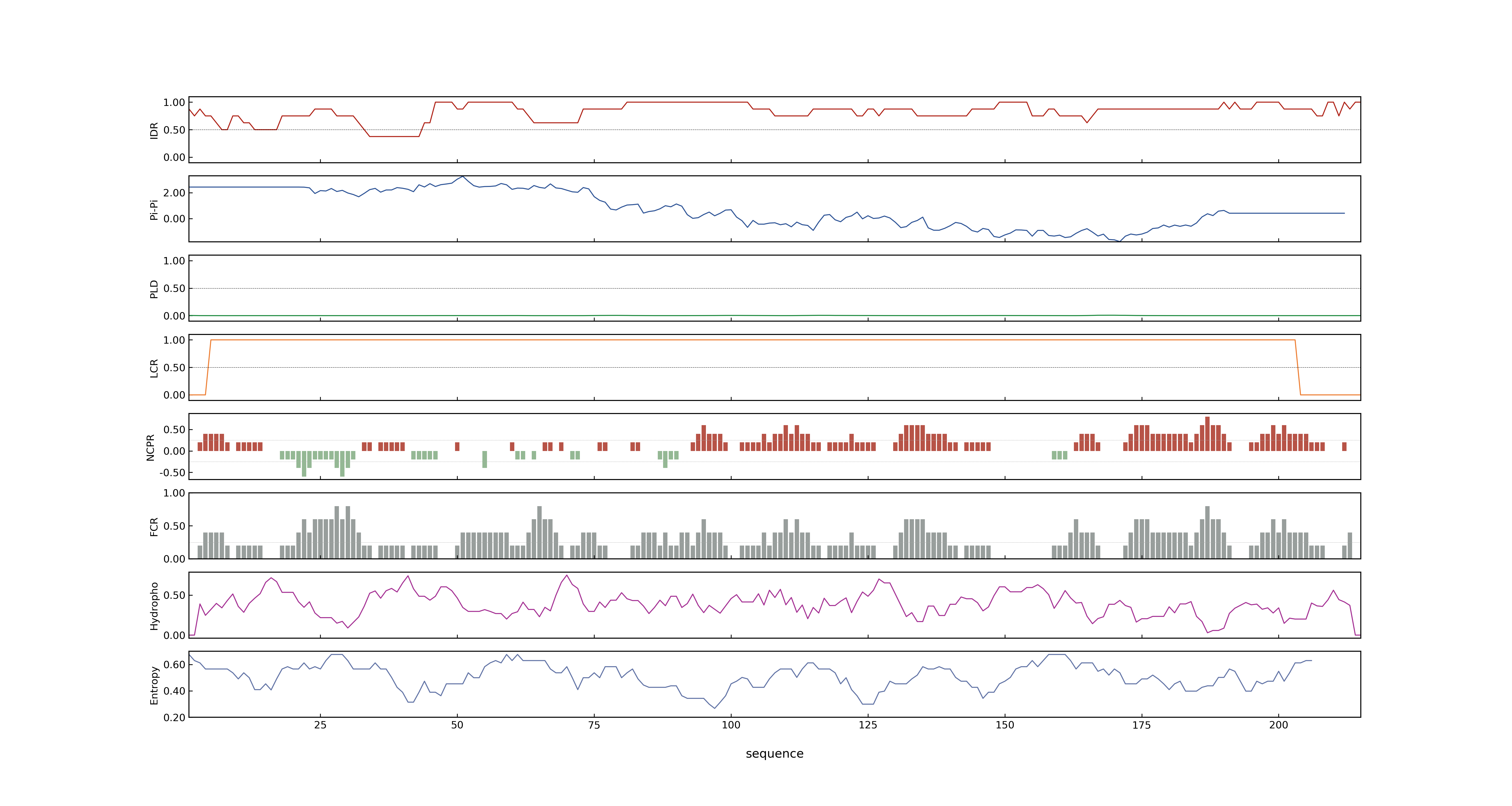The width and height of the screenshot is (1512, 806).
Task: Click the 1.00 tick on IDR axis
Action: [174, 103]
